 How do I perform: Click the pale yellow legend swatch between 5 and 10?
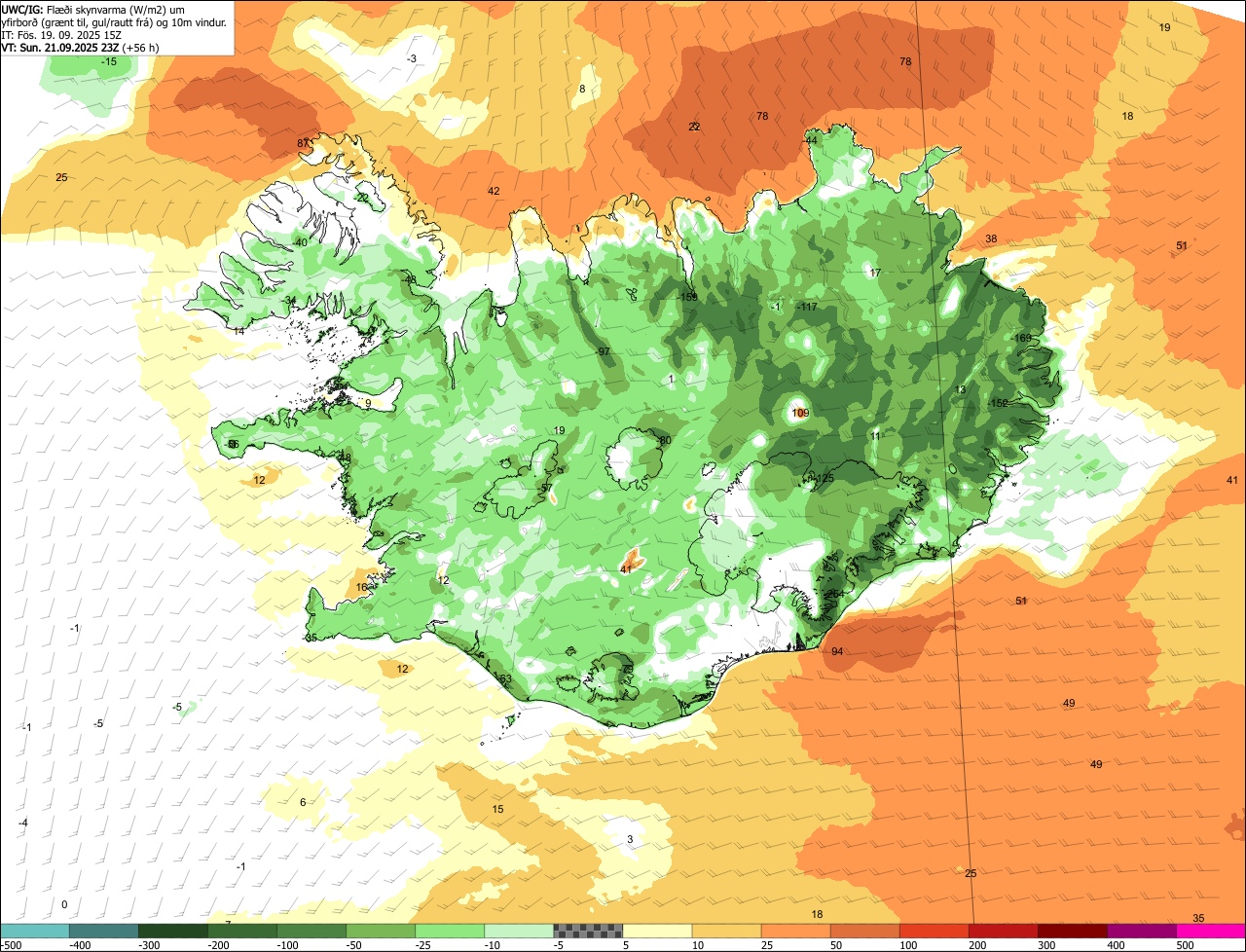click(x=657, y=931)
